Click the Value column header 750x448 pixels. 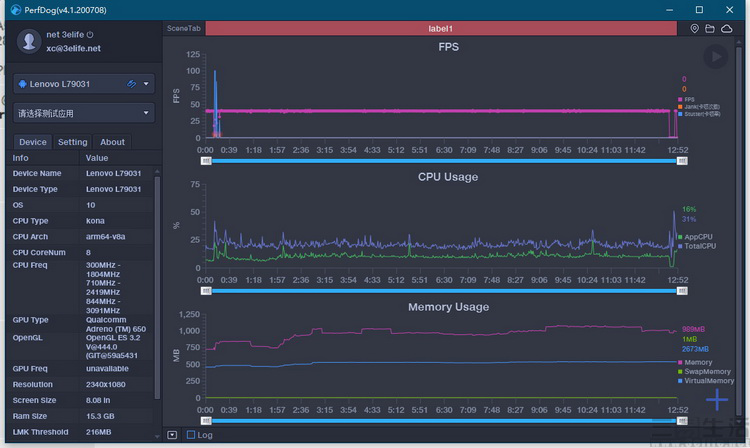point(97,158)
